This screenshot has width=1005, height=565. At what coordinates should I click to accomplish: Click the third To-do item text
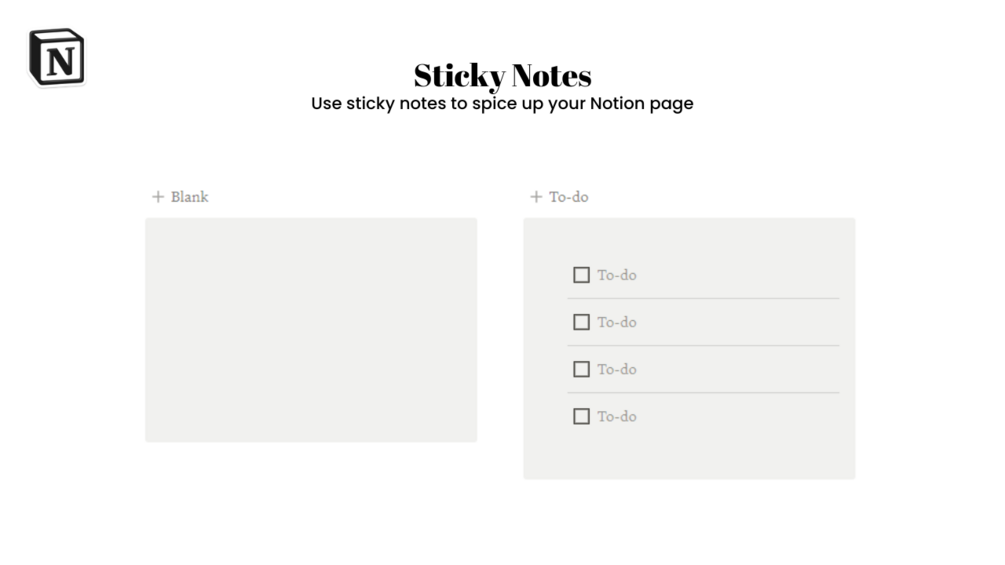617,369
